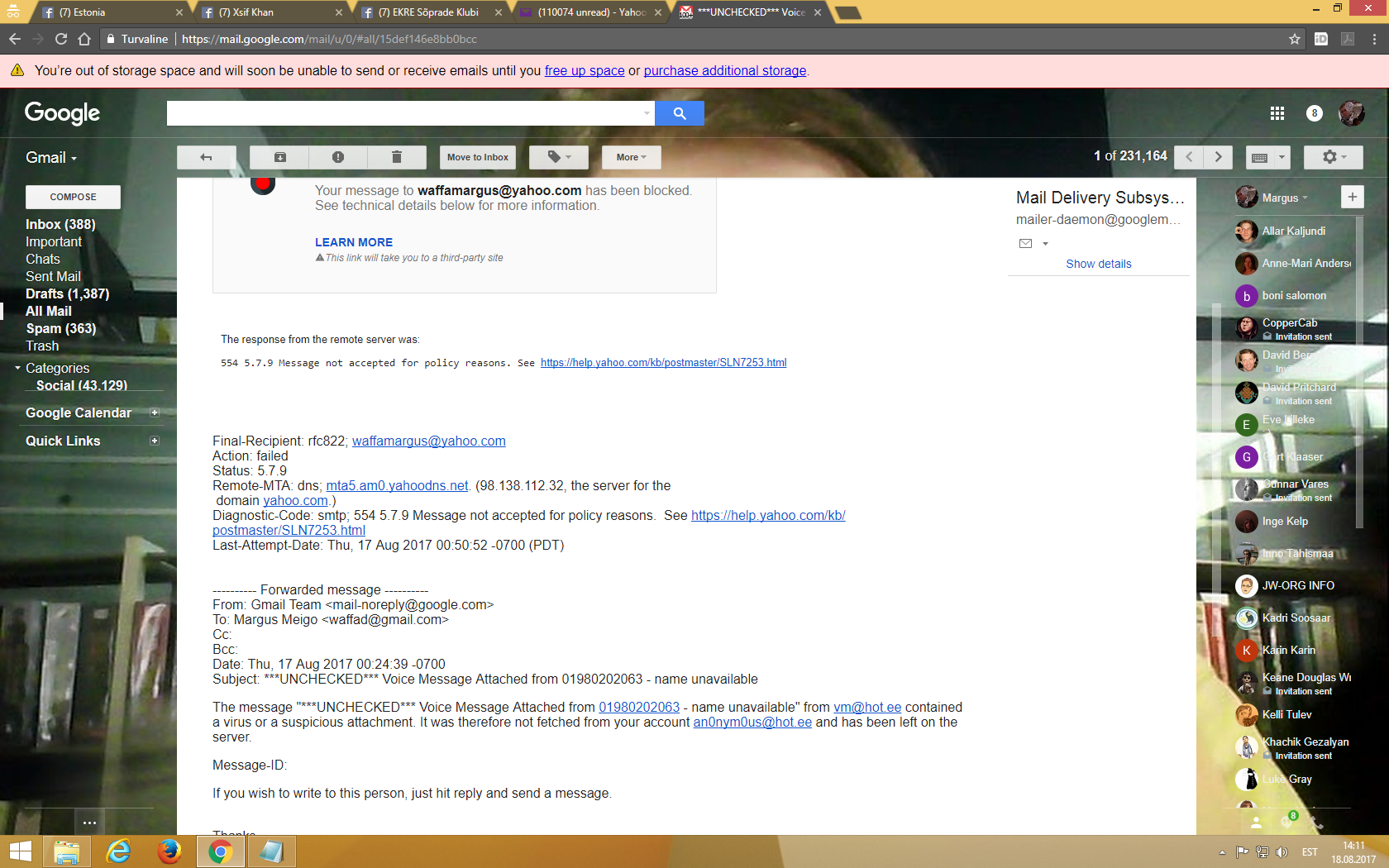
Task: Click the free up space link
Action: 585,71
